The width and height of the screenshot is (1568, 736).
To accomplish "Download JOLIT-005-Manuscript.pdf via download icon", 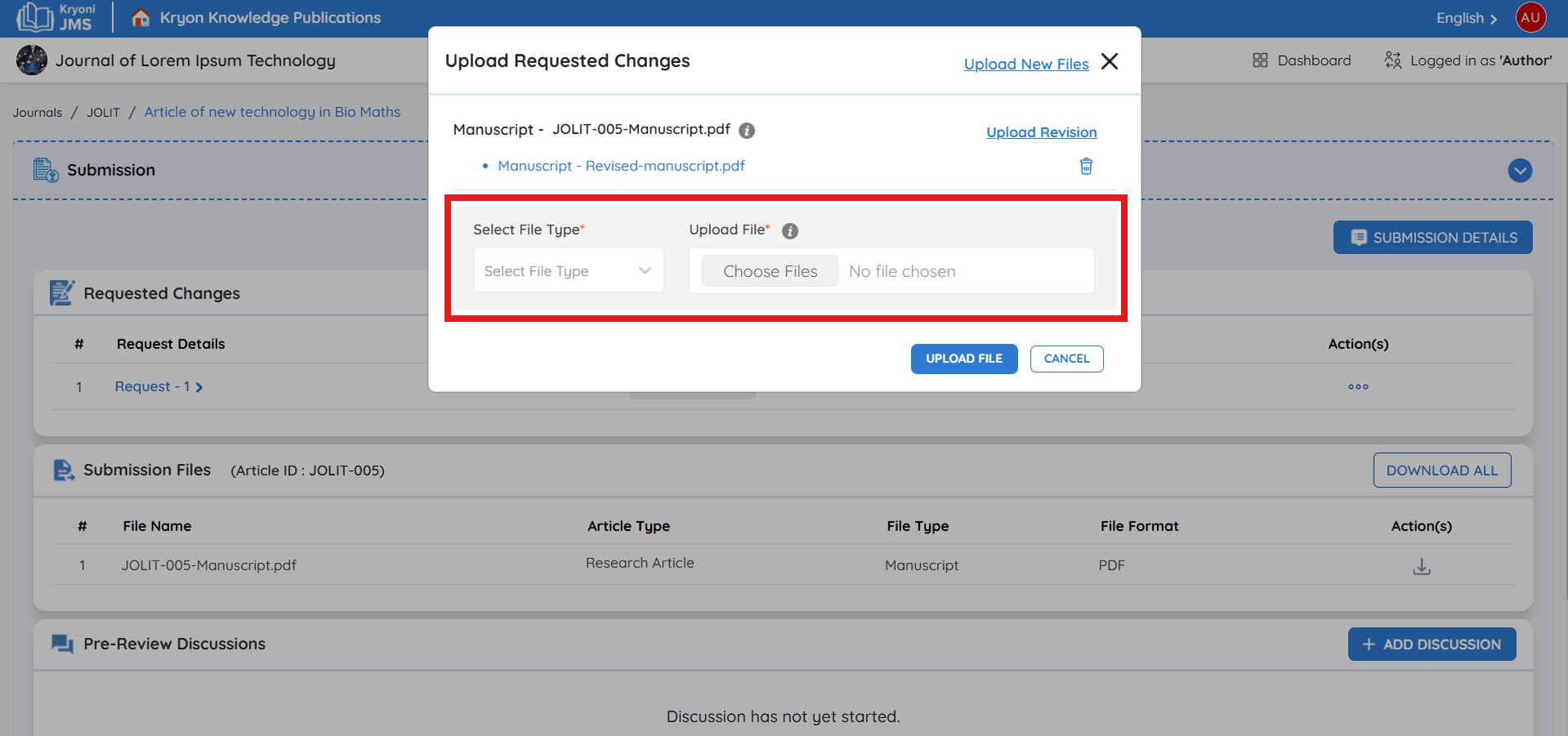I will click(x=1421, y=566).
